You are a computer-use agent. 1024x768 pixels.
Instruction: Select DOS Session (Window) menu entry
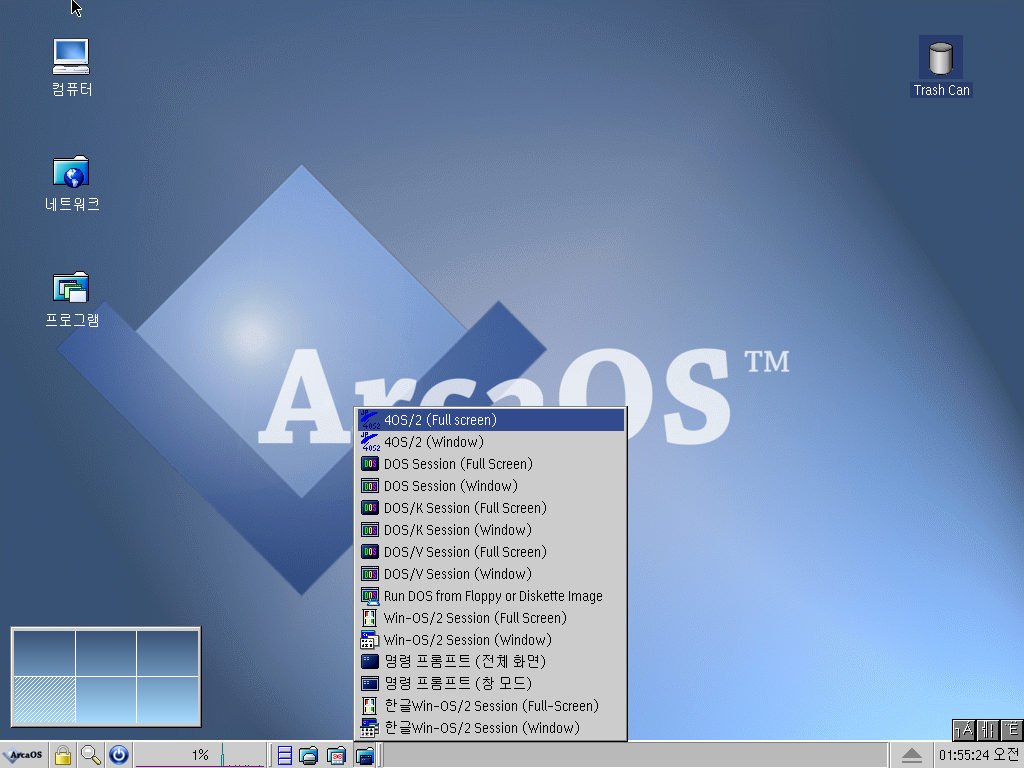pos(450,486)
